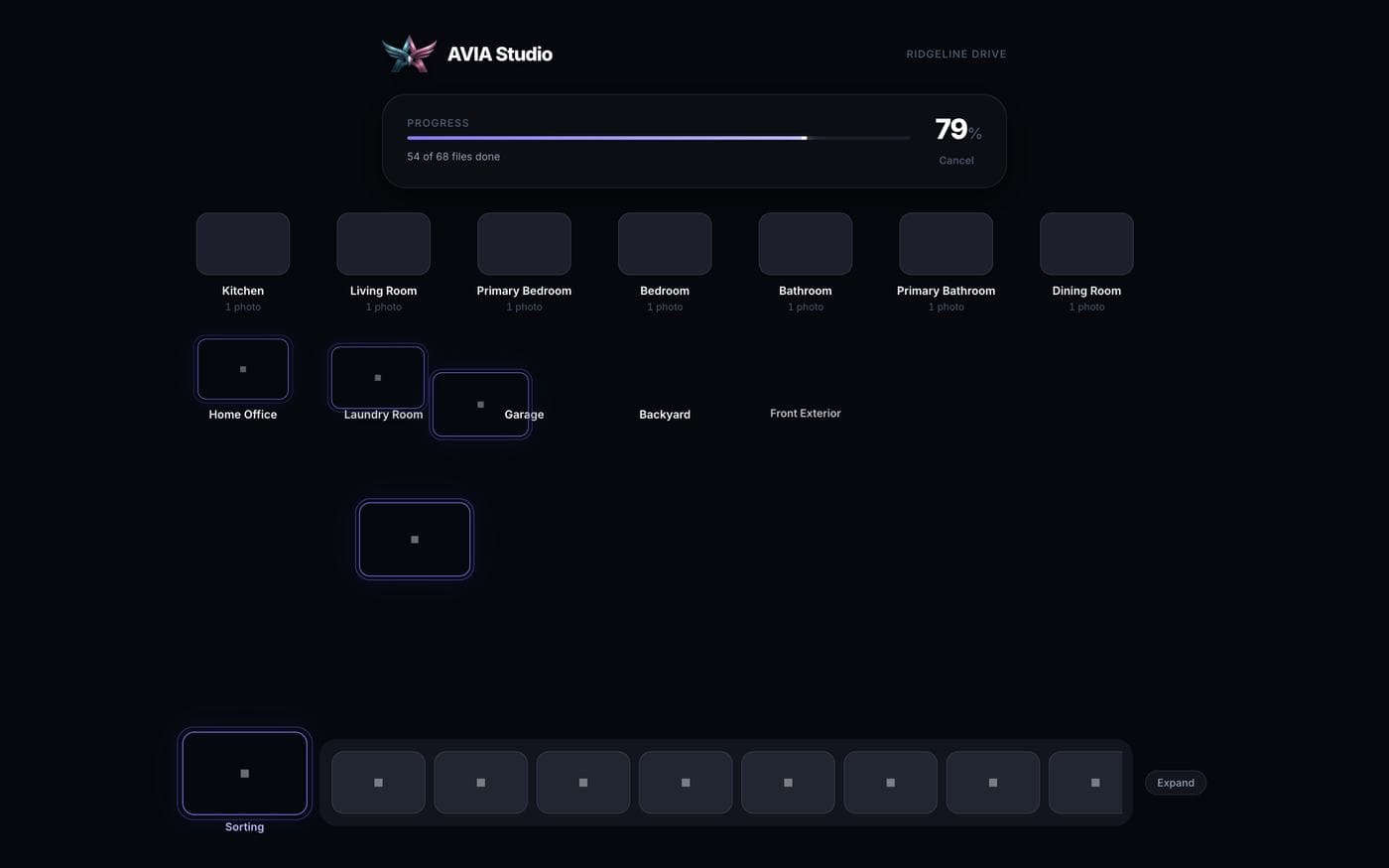Select the first photo in the sorting tray
This screenshot has width=1389, height=868.
click(x=378, y=783)
